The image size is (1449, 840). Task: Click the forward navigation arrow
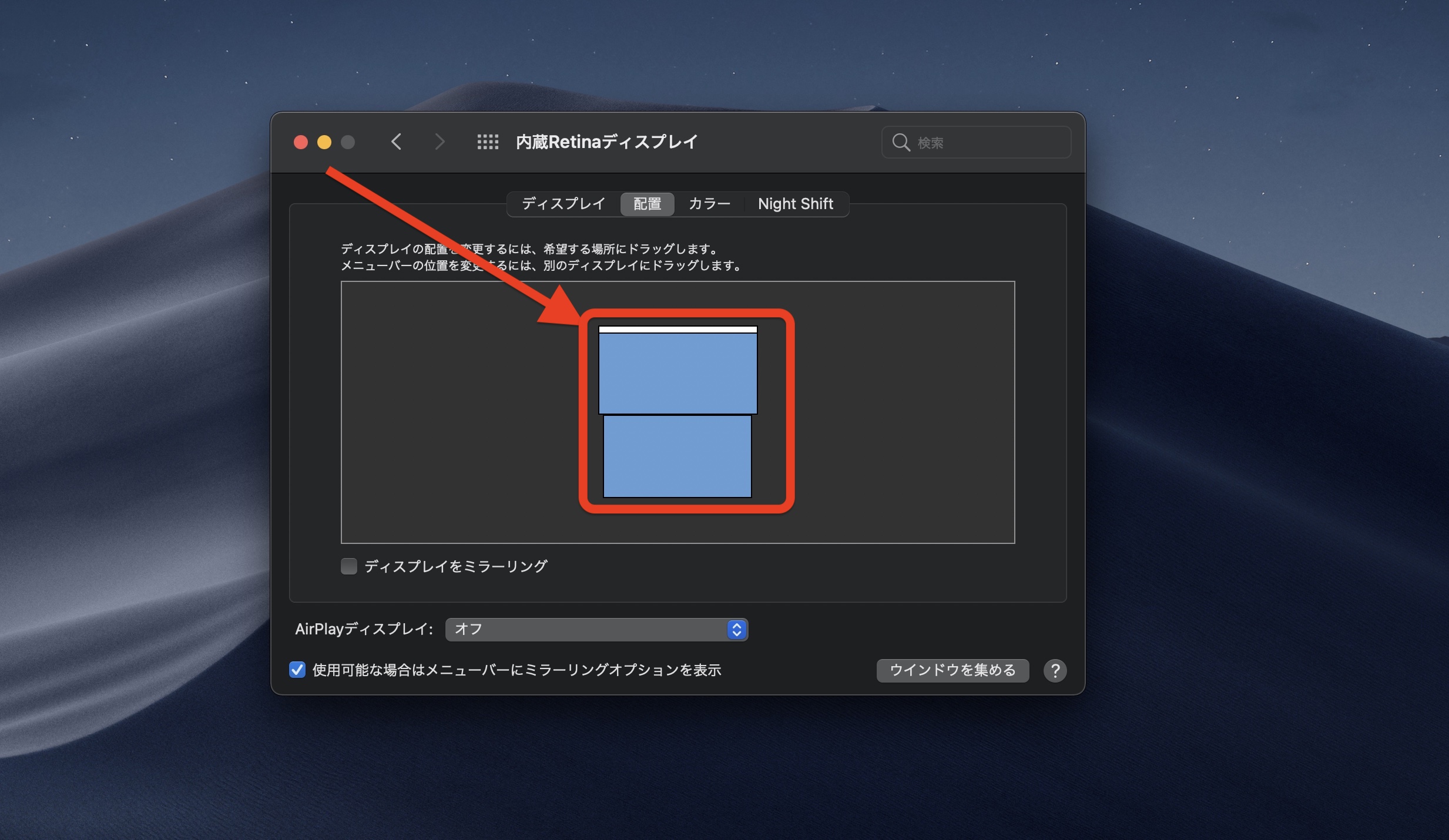point(439,142)
